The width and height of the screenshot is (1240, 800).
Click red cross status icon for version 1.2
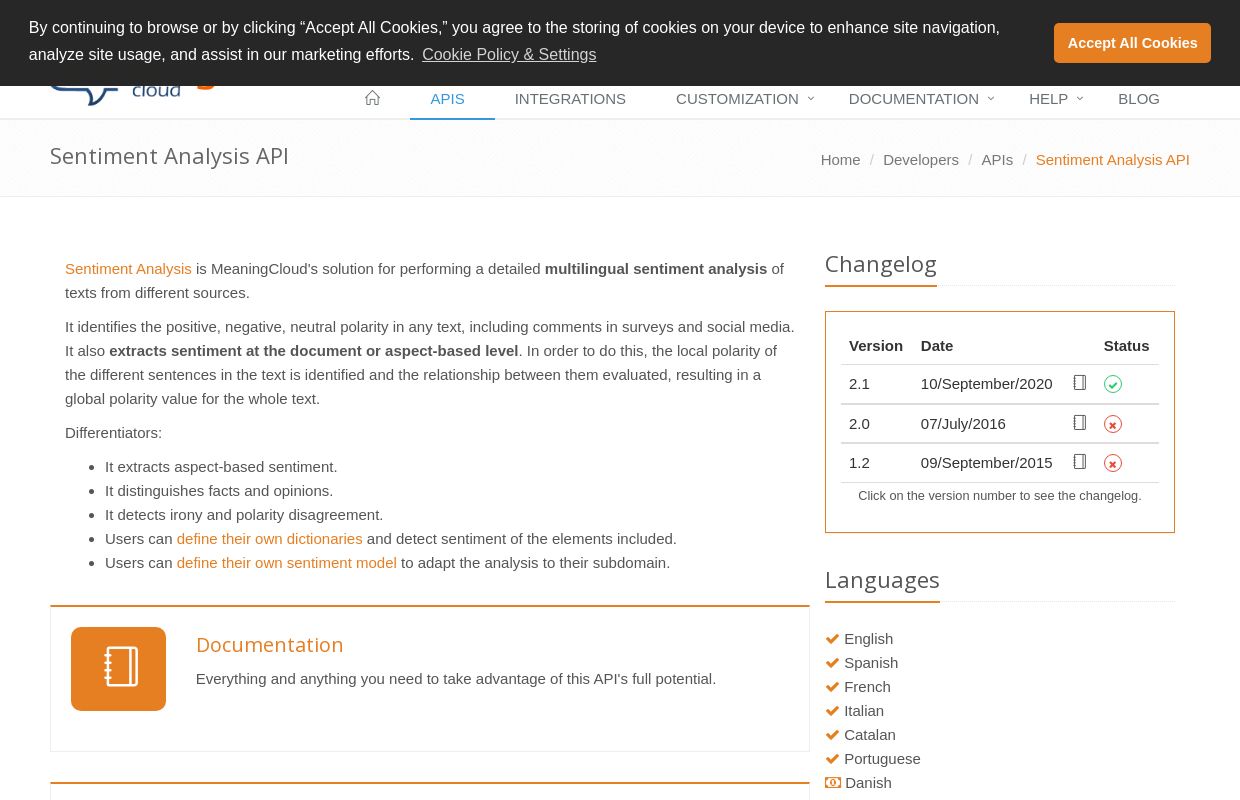[x=1113, y=463]
